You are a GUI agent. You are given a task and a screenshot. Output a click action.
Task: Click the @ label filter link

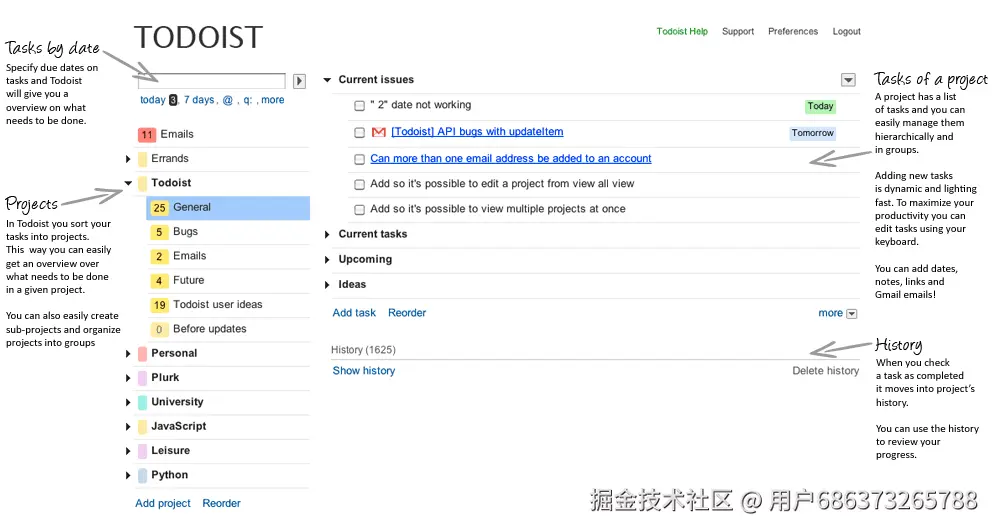coord(228,100)
